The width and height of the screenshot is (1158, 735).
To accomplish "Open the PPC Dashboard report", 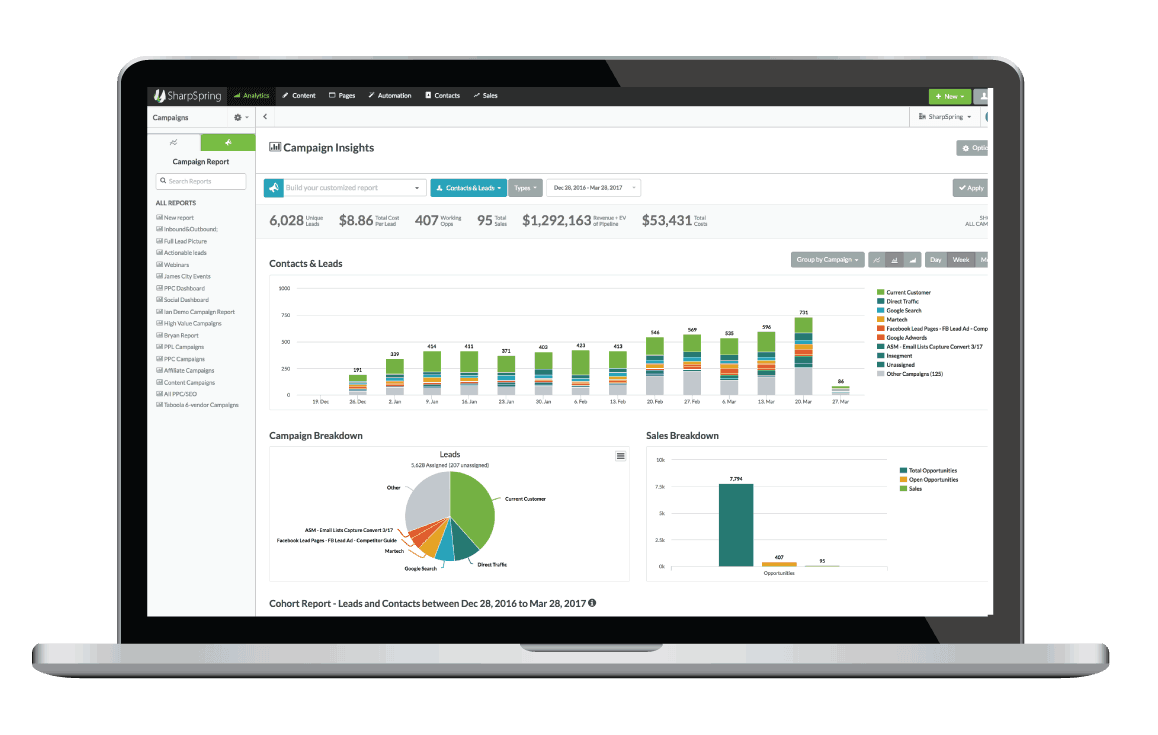I will [x=183, y=288].
